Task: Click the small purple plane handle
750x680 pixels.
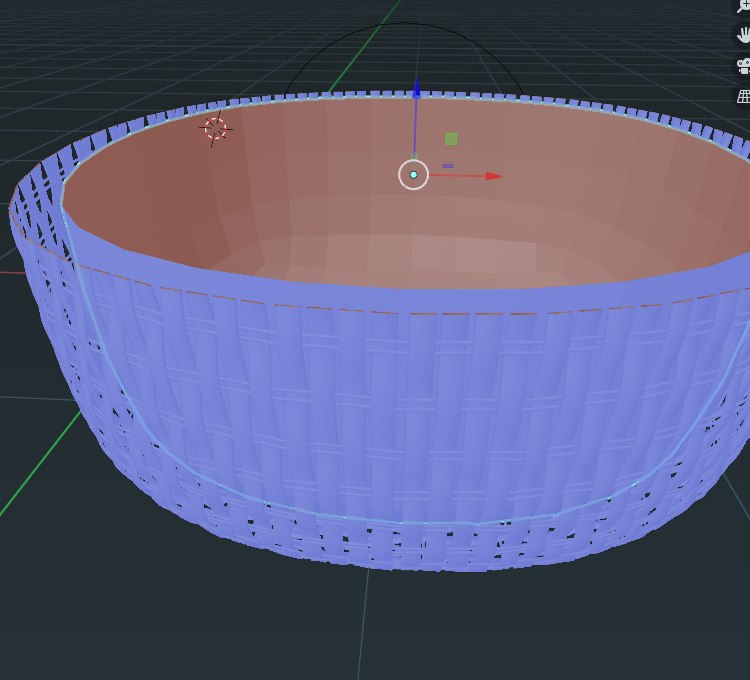Action: pyautogui.click(x=448, y=166)
